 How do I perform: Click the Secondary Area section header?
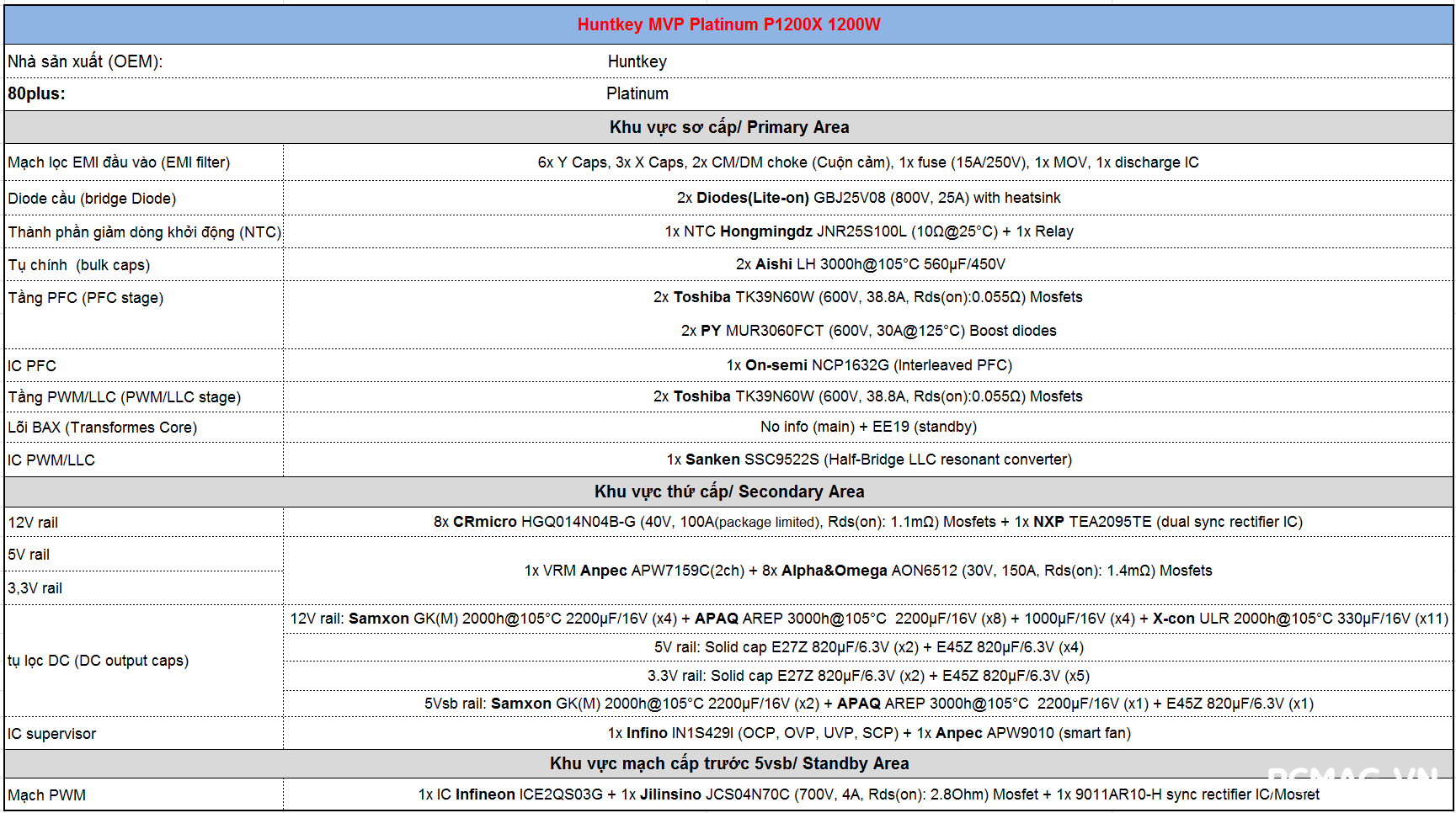click(728, 492)
